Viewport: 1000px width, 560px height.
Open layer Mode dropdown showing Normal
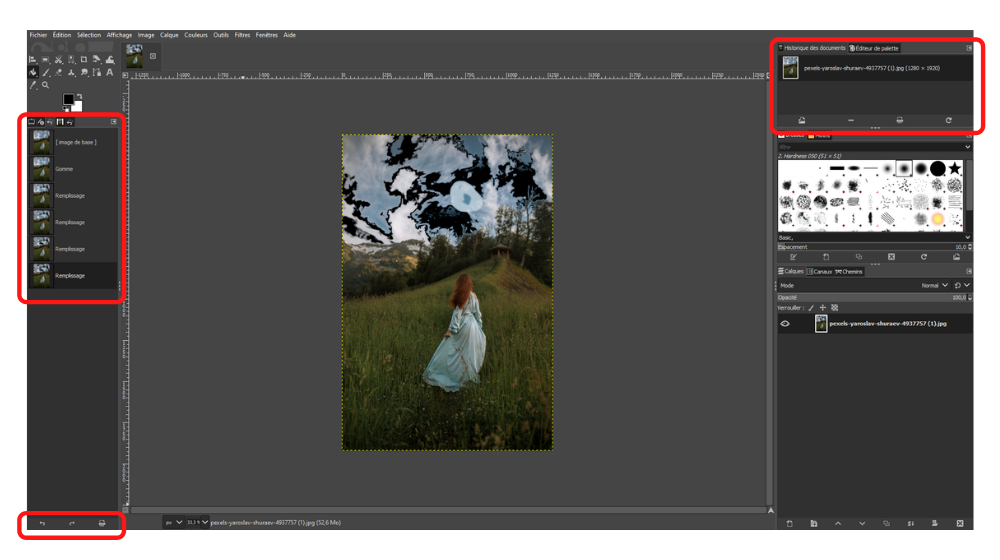coord(864,285)
